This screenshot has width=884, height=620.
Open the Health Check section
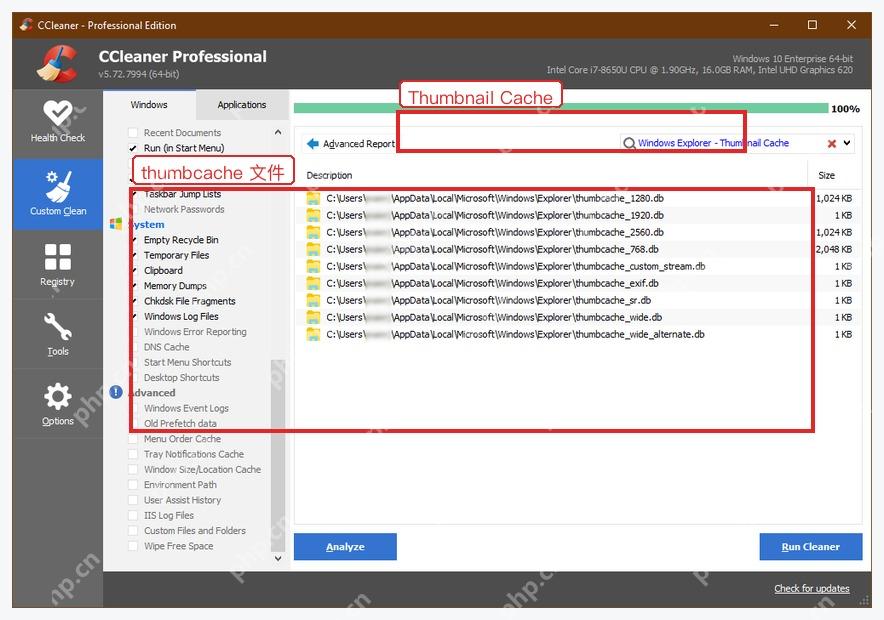[x=58, y=121]
